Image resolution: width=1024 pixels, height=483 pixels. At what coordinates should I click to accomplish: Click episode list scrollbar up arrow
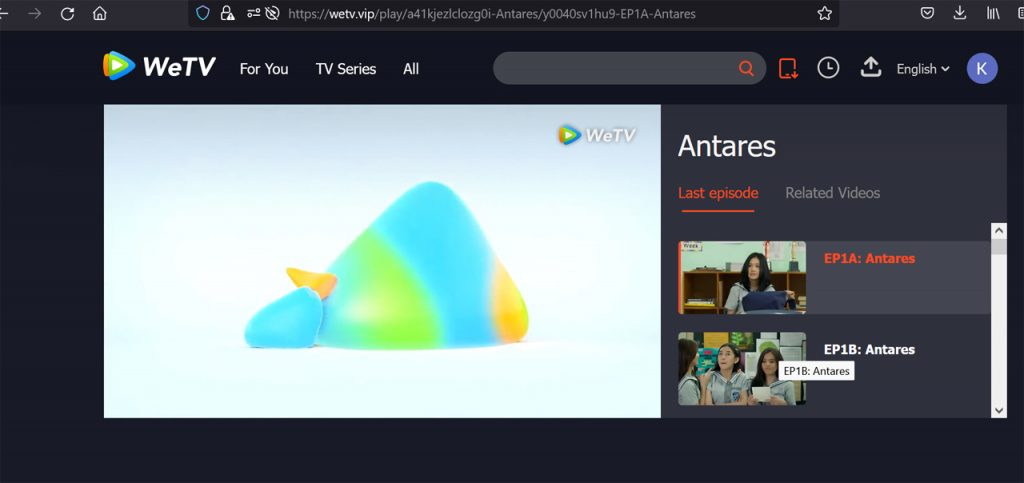999,230
